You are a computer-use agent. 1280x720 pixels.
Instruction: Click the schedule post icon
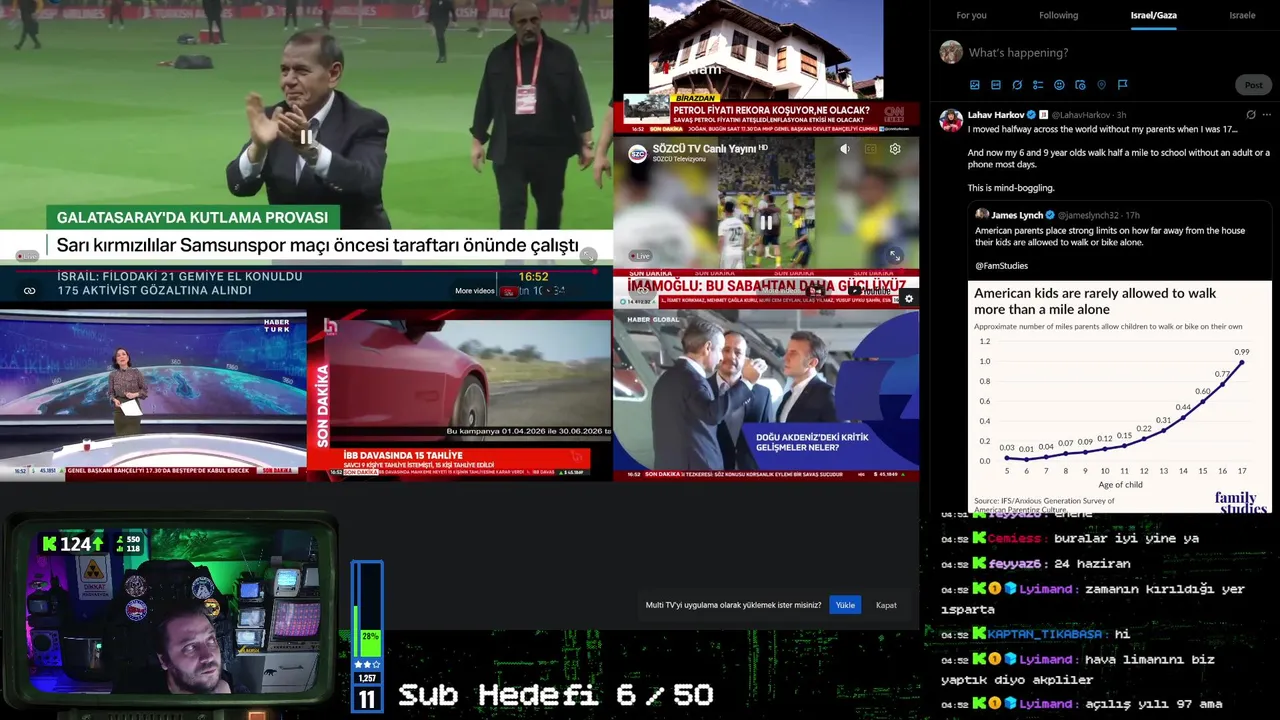pos(1080,85)
